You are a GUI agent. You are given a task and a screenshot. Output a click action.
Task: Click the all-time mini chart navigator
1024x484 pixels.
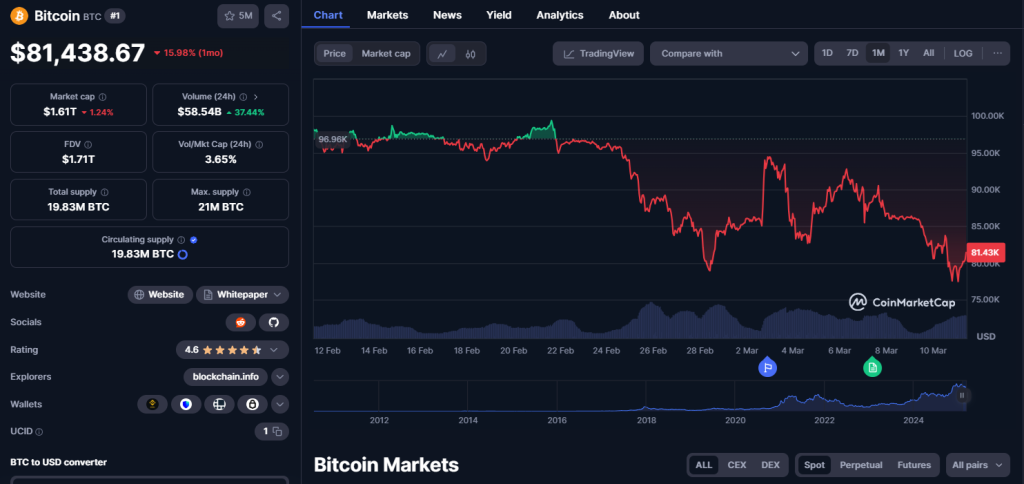click(x=640, y=395)
